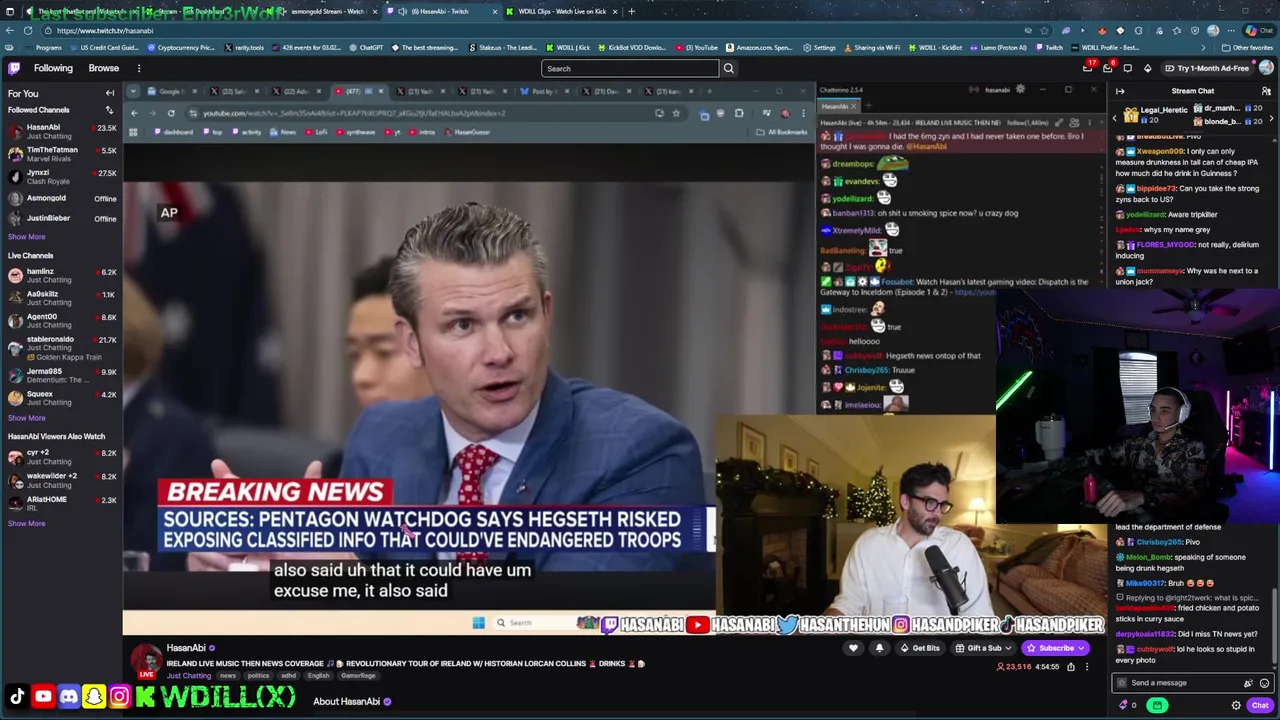Open ChatGPT bookmark
1280x720 pixels.
365,47
